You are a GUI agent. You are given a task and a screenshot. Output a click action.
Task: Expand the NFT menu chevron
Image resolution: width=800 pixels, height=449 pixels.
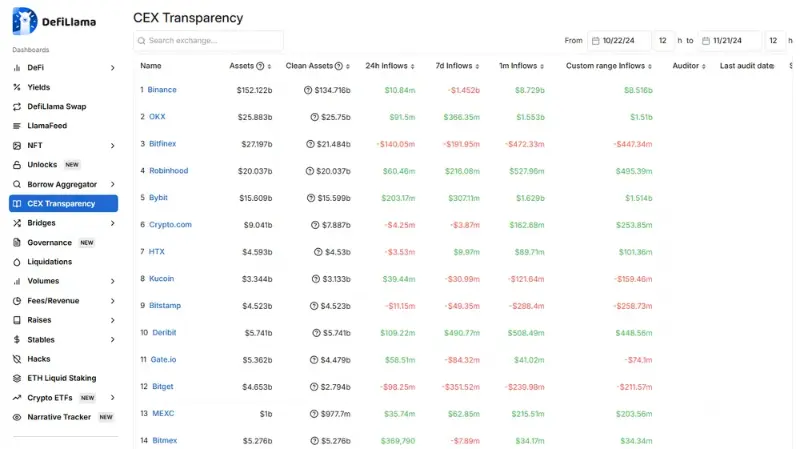click(112, 146)
